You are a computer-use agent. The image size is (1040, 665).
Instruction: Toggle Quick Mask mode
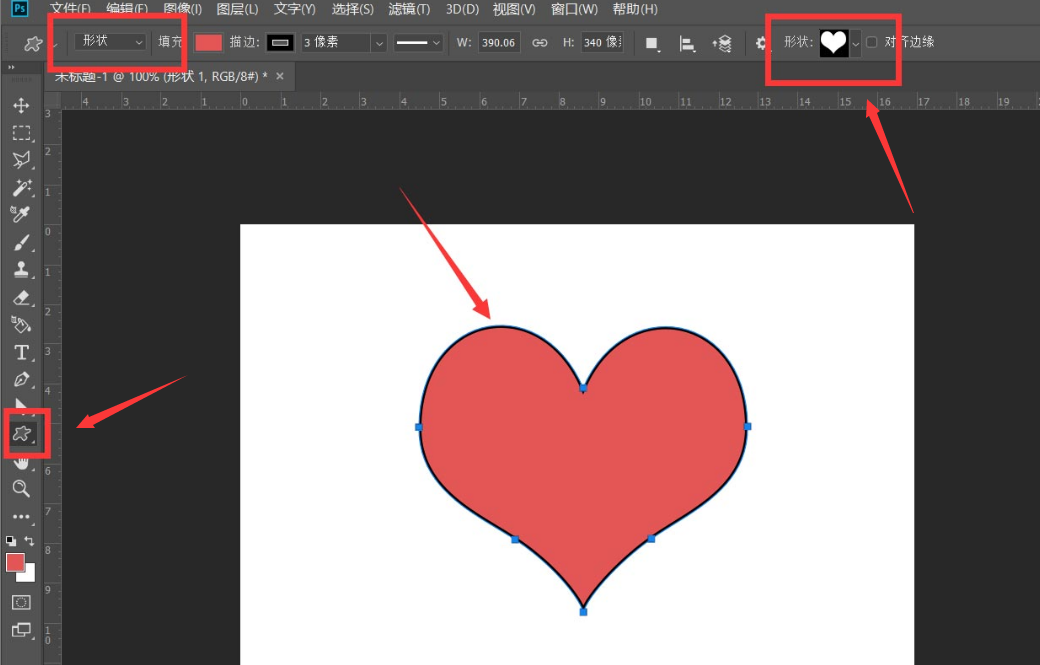(21, 602)
